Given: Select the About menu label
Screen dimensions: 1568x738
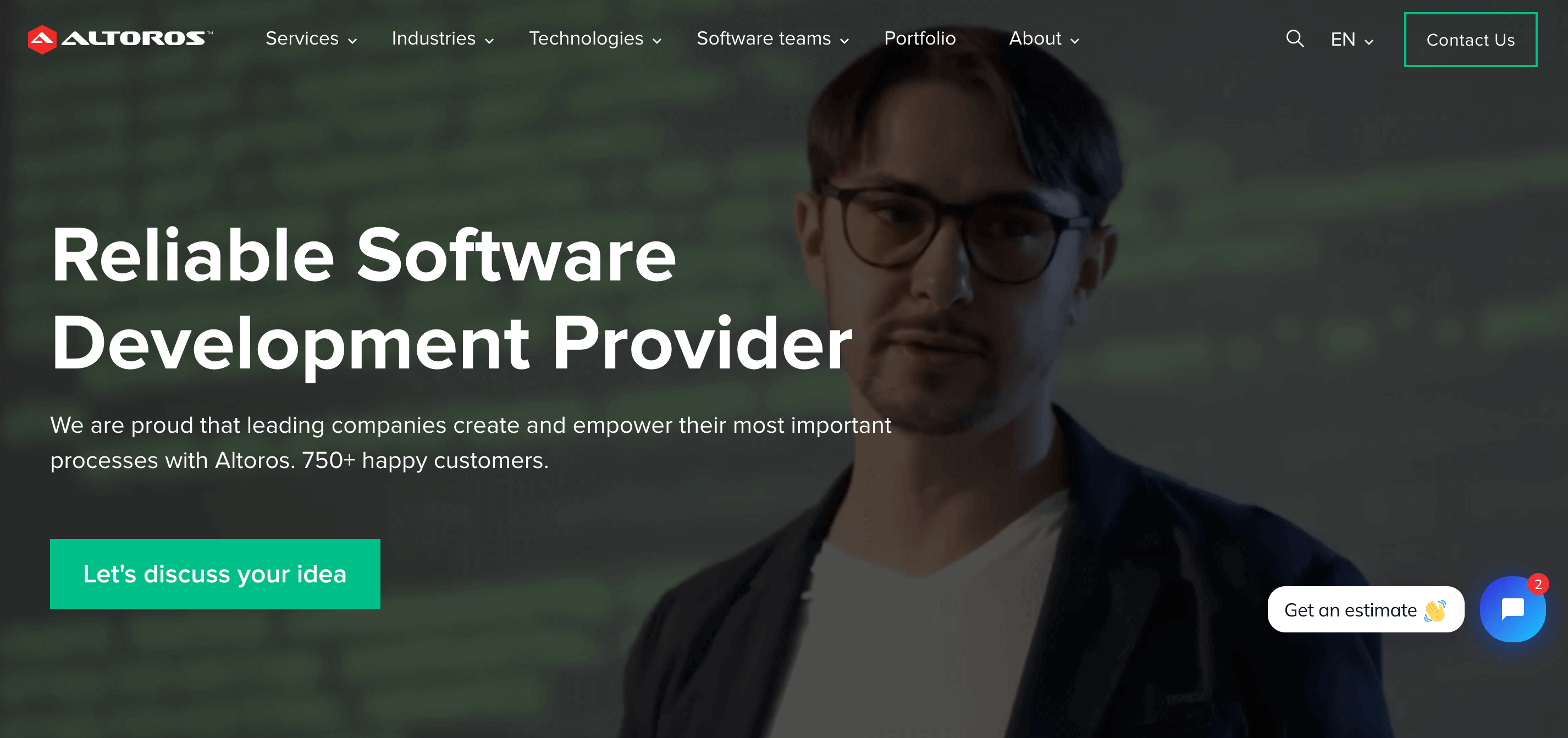Looking at the screenshot, I should pos(1035,38).
